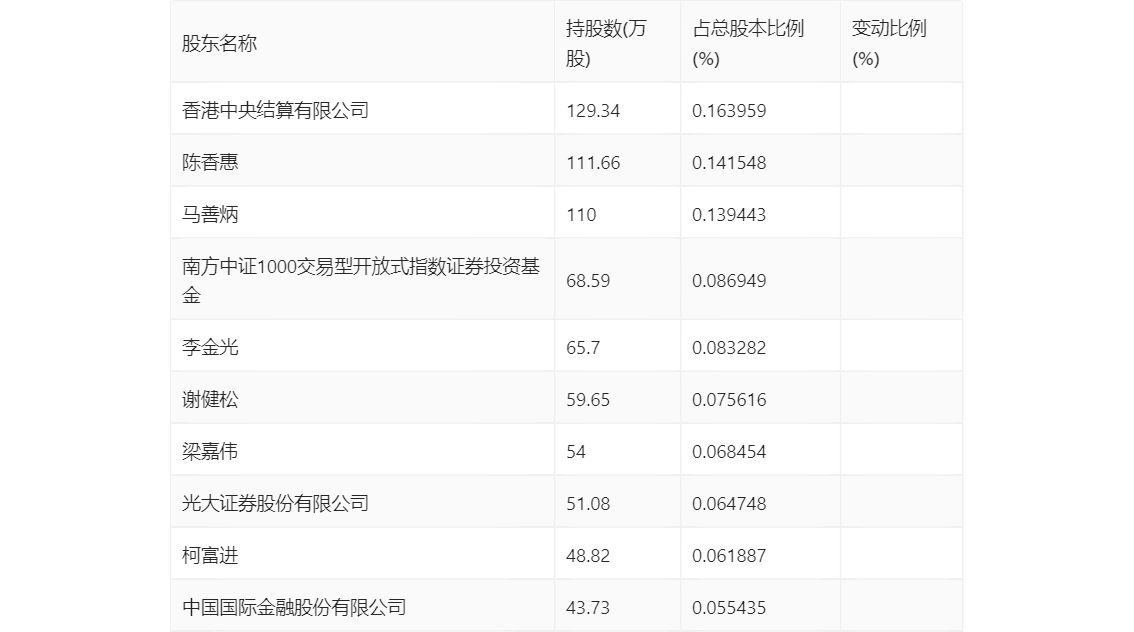Click the holding value 54
The height and width of the screenshot is (632, 1134).
tap(576, 452)
